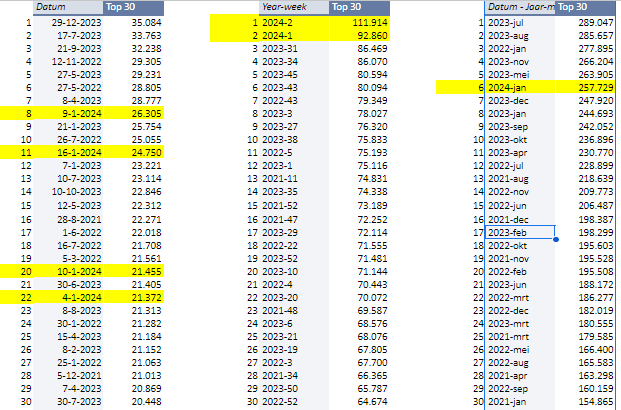Click the Top 30 header above 111.914
Viewport: 621px width, 410px height.
[360, 7]
